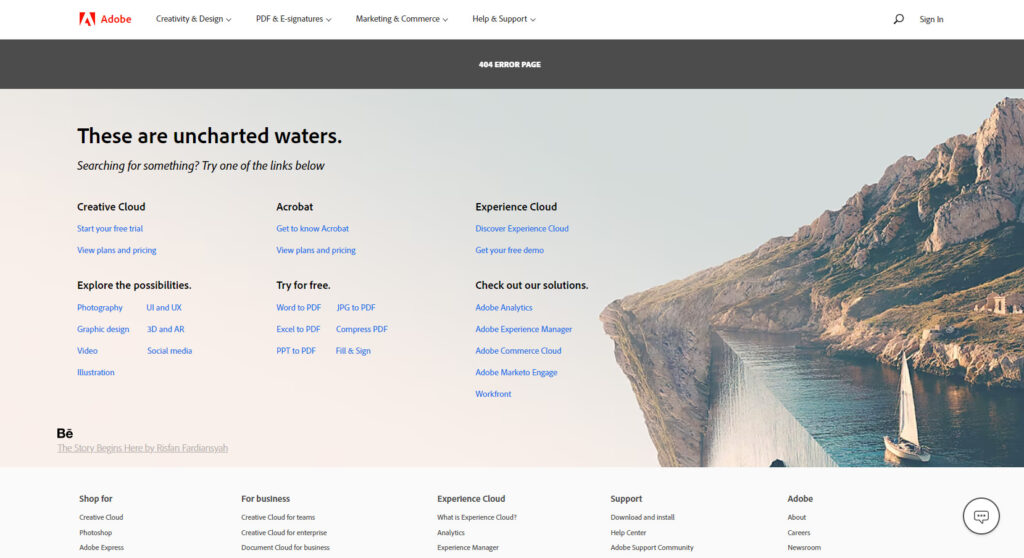The height and width of the screenshot is (558, 1024).
Task: Open Adobe Commerce Cloud link
Action: (518, 351)
